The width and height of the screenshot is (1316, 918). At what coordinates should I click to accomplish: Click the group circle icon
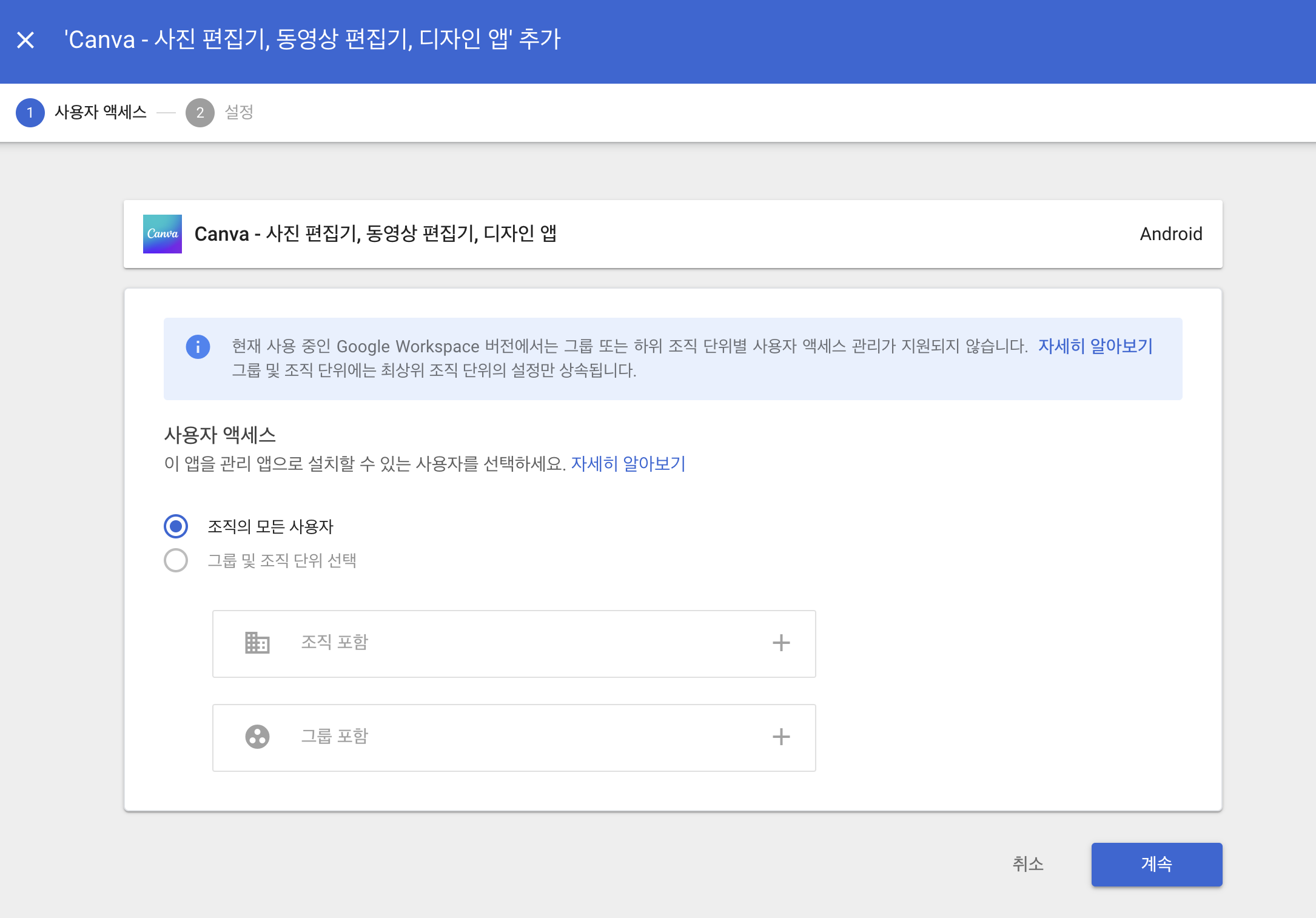coord(257,737)
